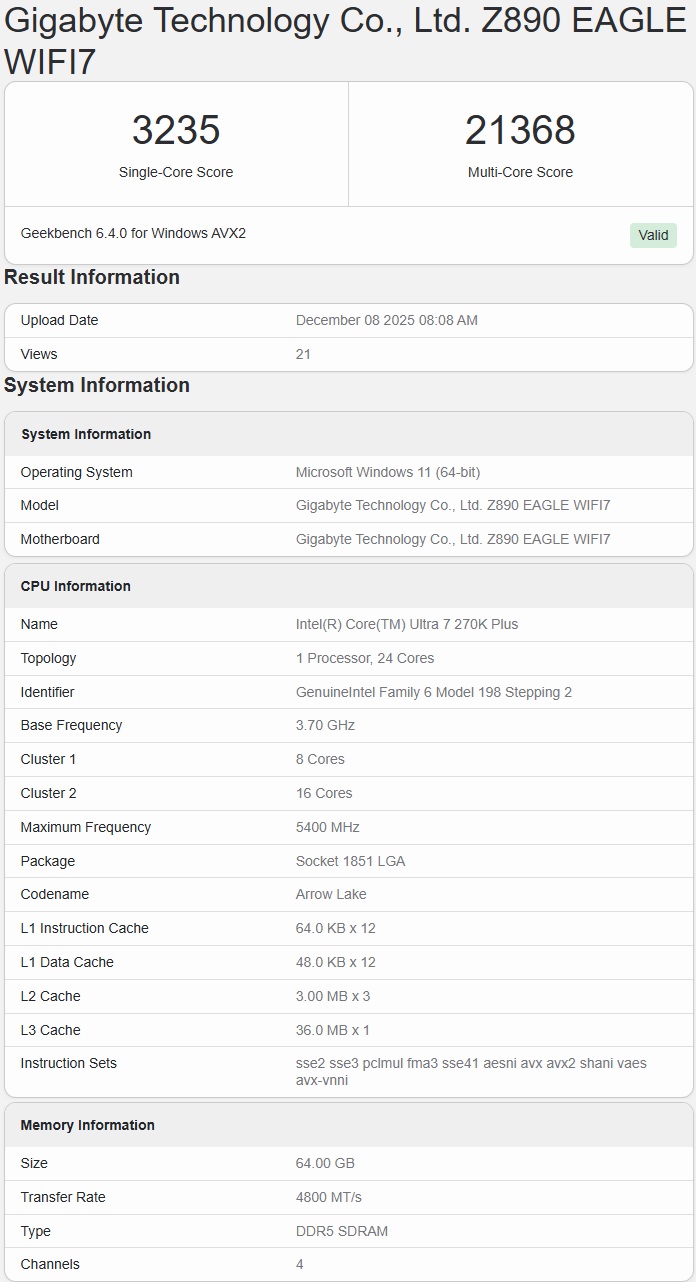Screen dimensions: 696x1282
Task: Click the GenuineIntel Family 6 identifier text
Action: (x=434, y=692)
